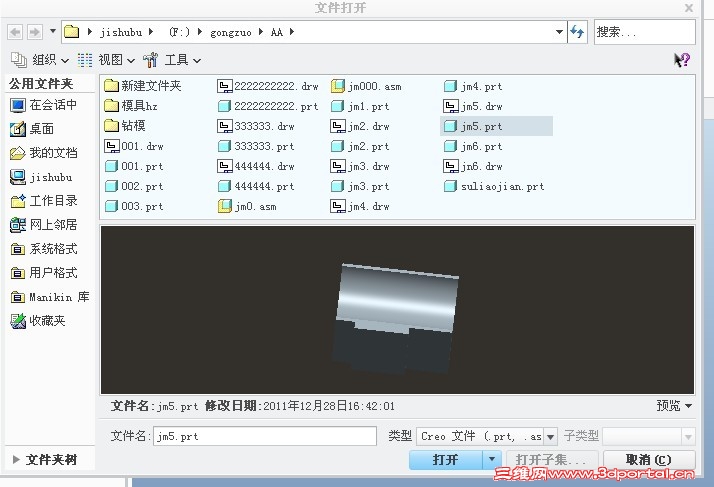Open the 类型 Creo file type dropdown

(551, 436)
